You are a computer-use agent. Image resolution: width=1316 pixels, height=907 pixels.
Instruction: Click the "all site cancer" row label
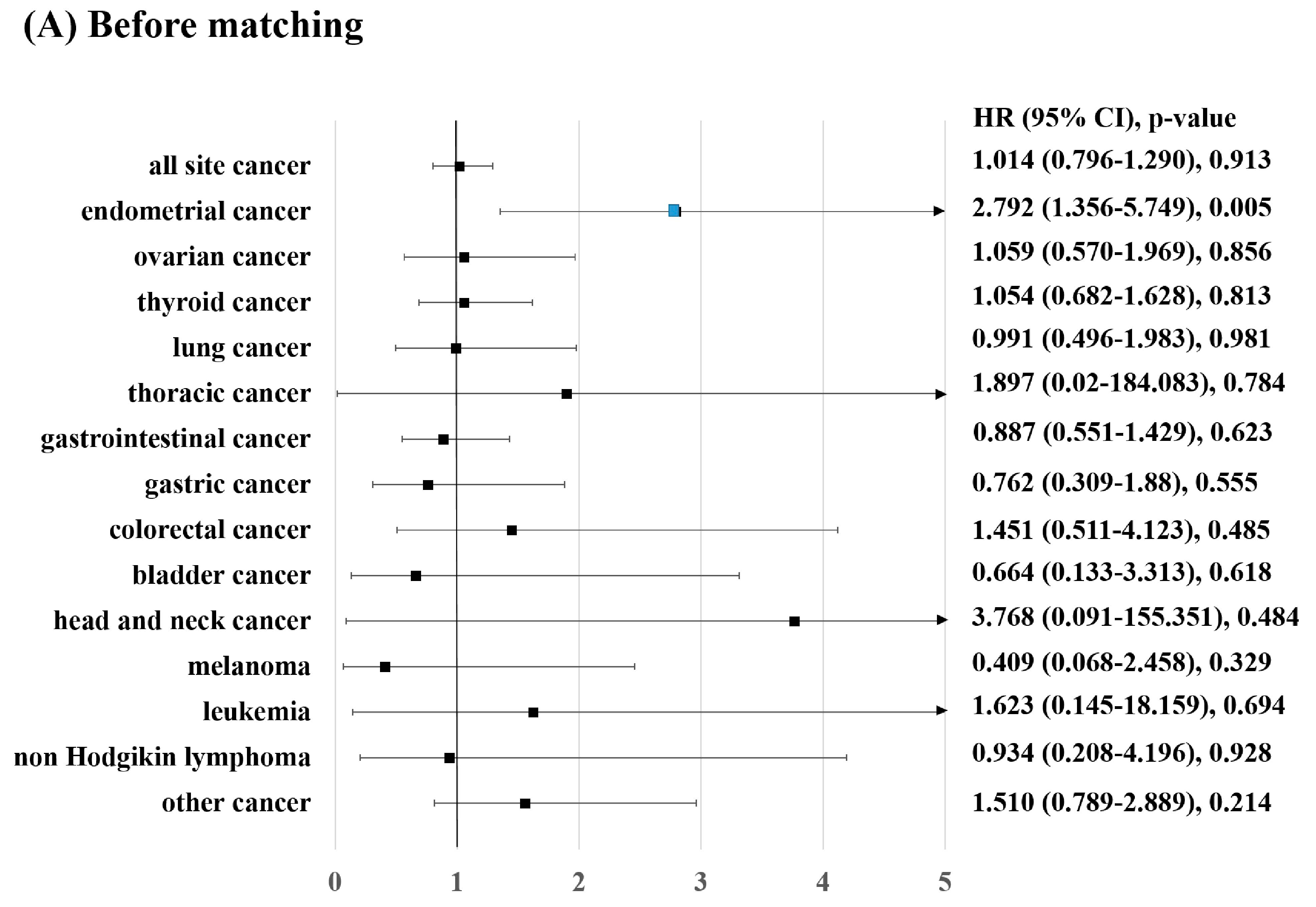coord(230,166)
